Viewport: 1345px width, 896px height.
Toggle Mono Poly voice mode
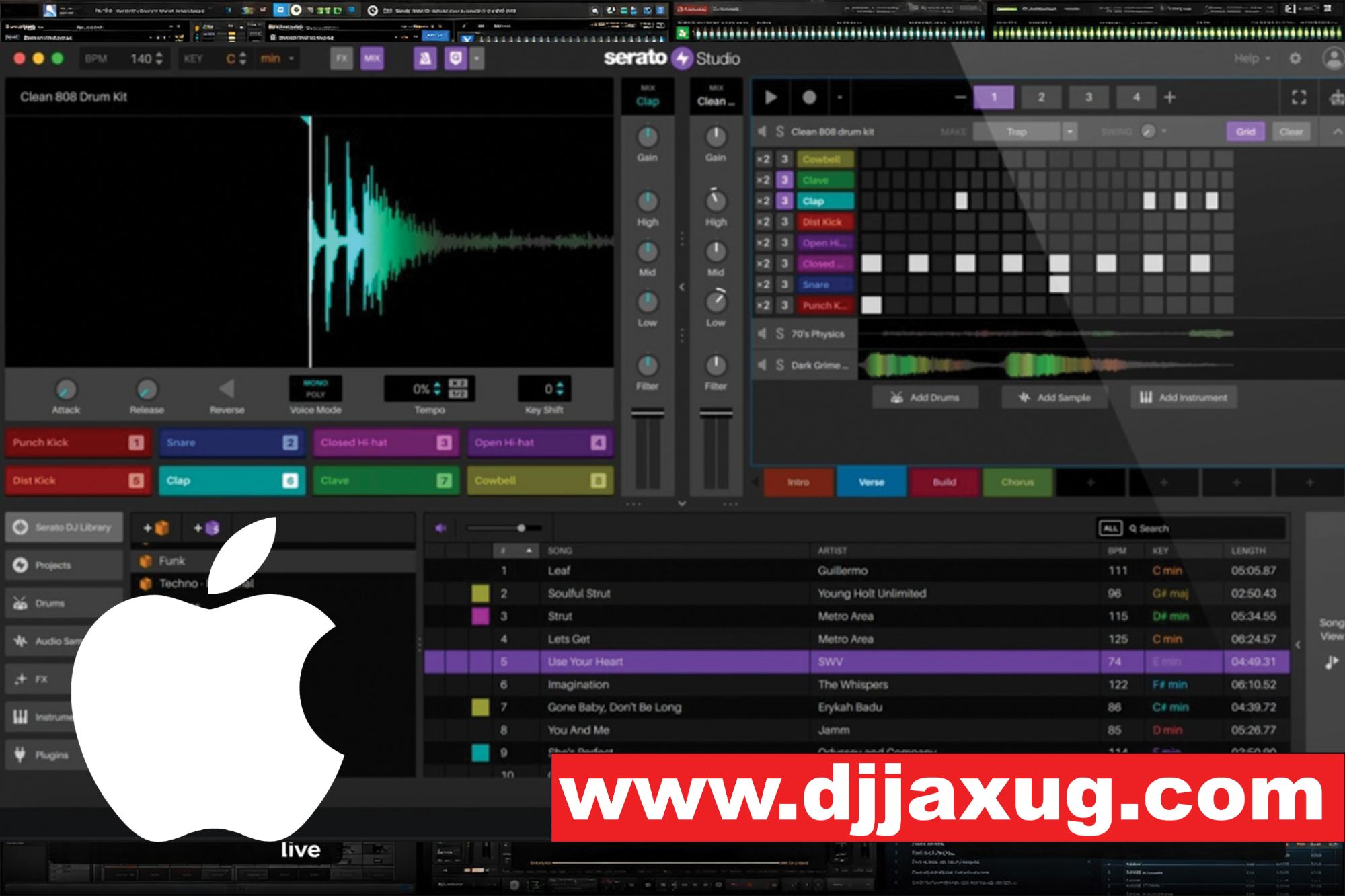(315, 389)
